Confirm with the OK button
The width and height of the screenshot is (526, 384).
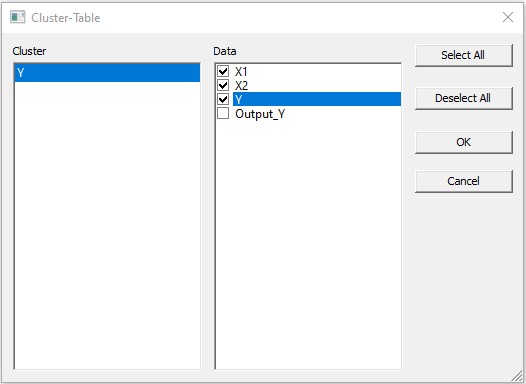tap(464, 142)
